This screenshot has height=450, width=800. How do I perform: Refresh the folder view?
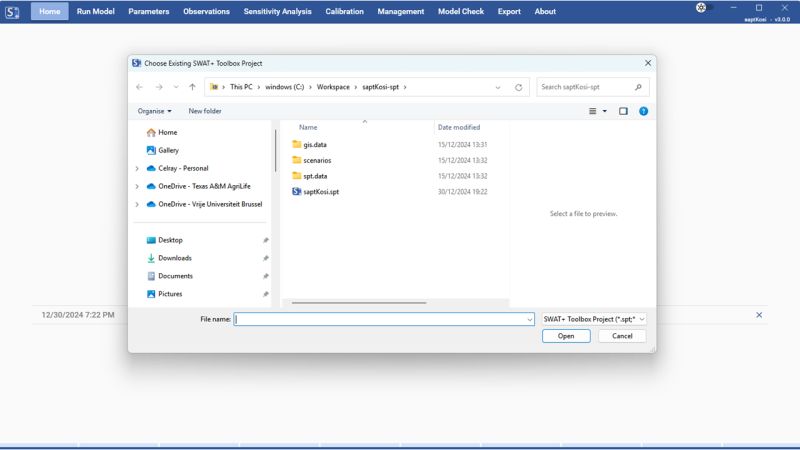pyautogui.click(x=518, y=87)
